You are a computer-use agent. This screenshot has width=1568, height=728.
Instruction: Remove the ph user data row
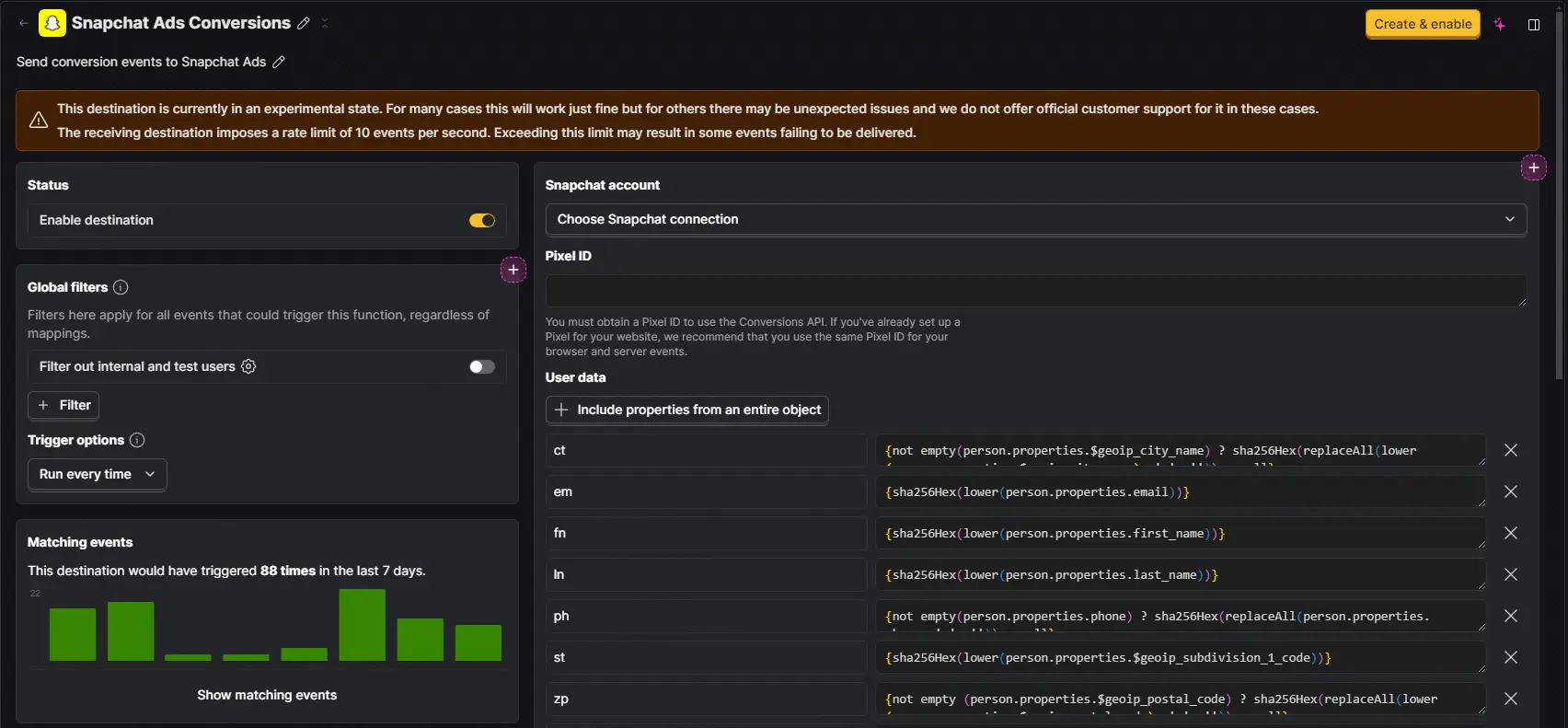click(1511, 616)
